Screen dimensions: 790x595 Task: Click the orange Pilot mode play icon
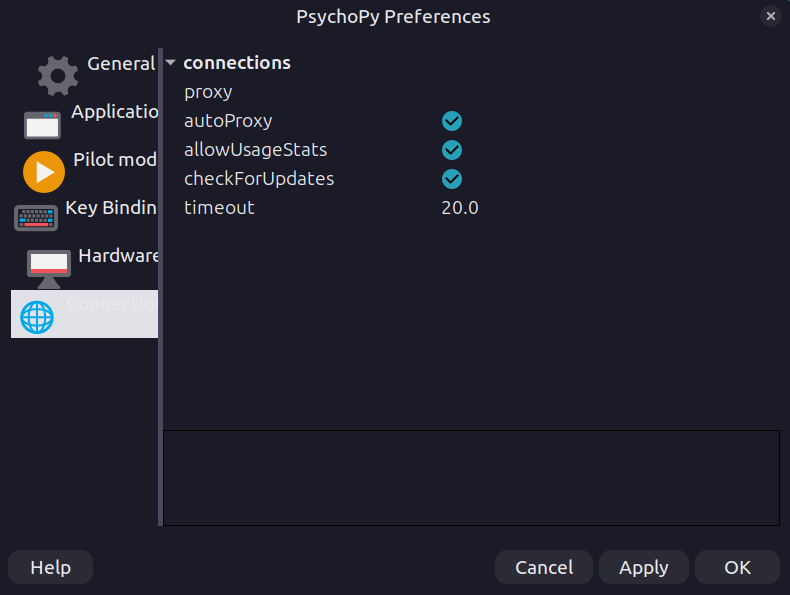point(44,172)
